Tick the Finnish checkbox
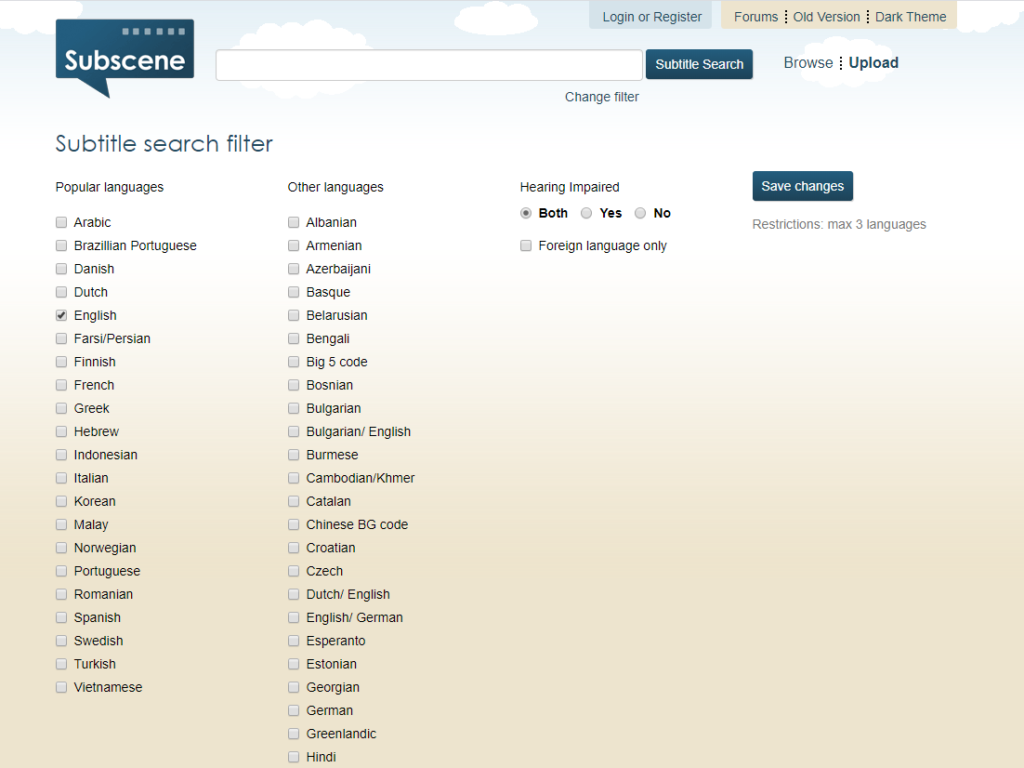The width and height of the screenshot is (1024, 768). pyautogui.click(x=61, y=362)
